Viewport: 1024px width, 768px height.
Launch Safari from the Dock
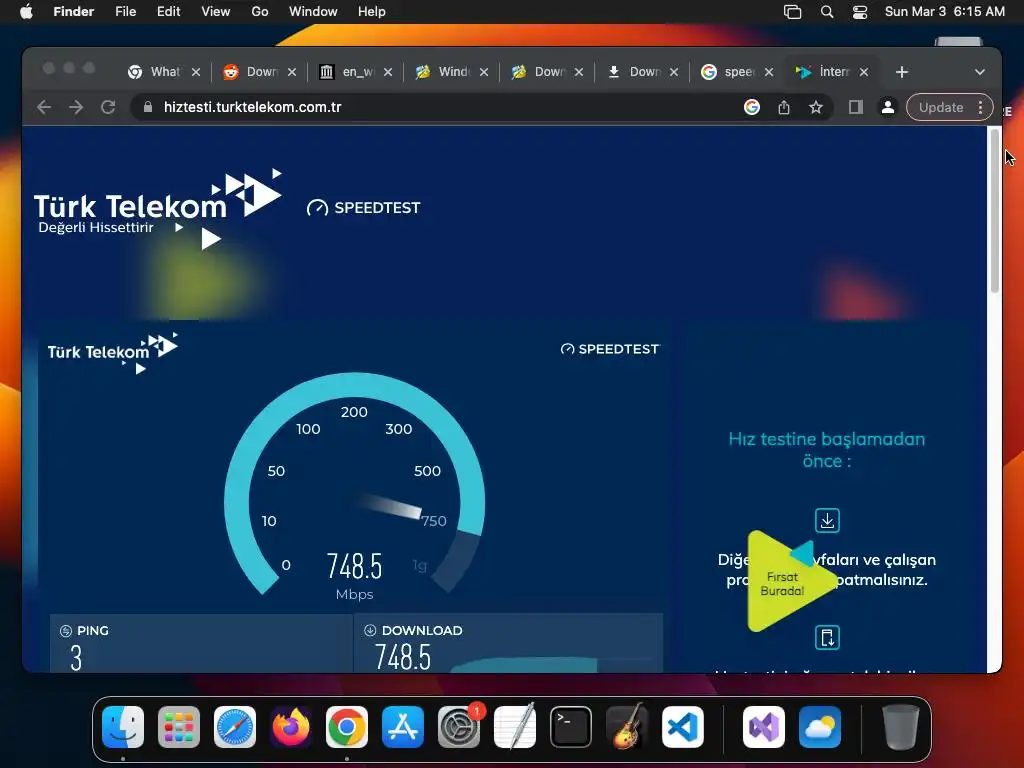pyautogui.click(x=235, y=727)
